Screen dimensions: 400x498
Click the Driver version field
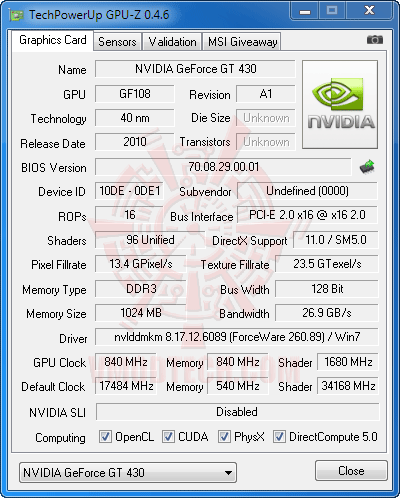point(237,337)
